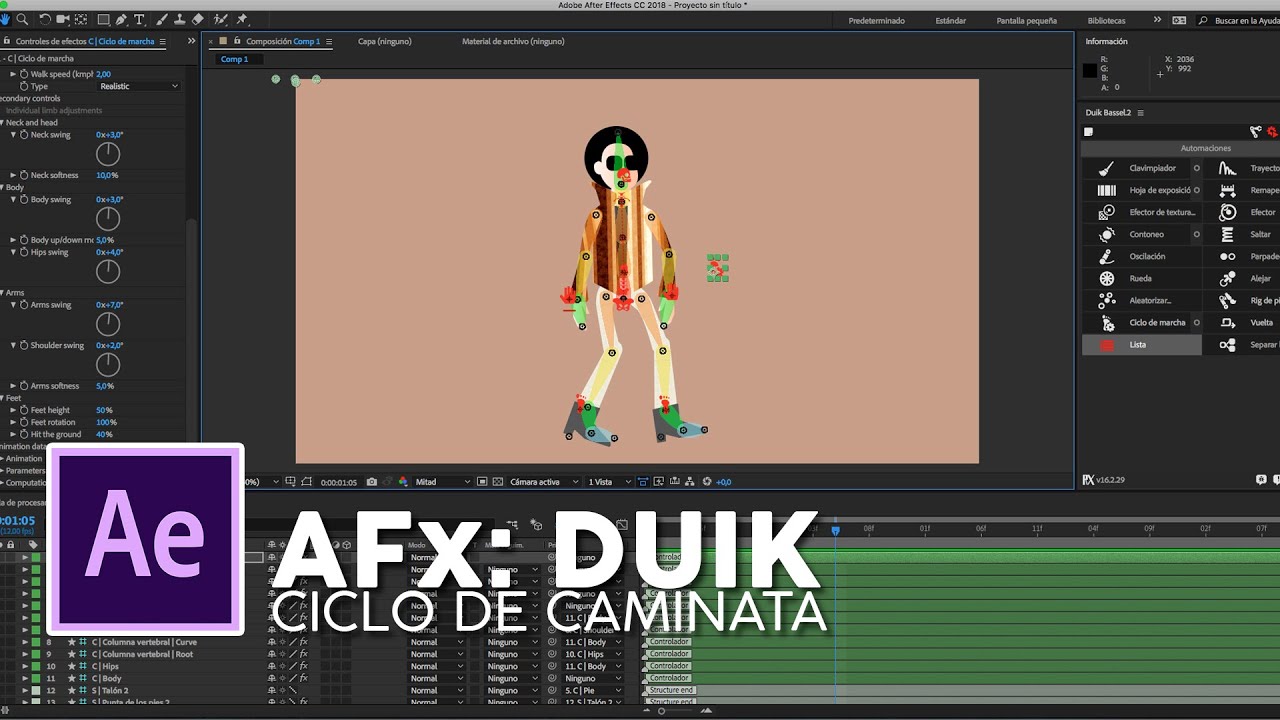This screenshot has width=1280, height=720.
Task: Open Duik Bassel.2 panel menu
Action: [x=1140, y=113]
